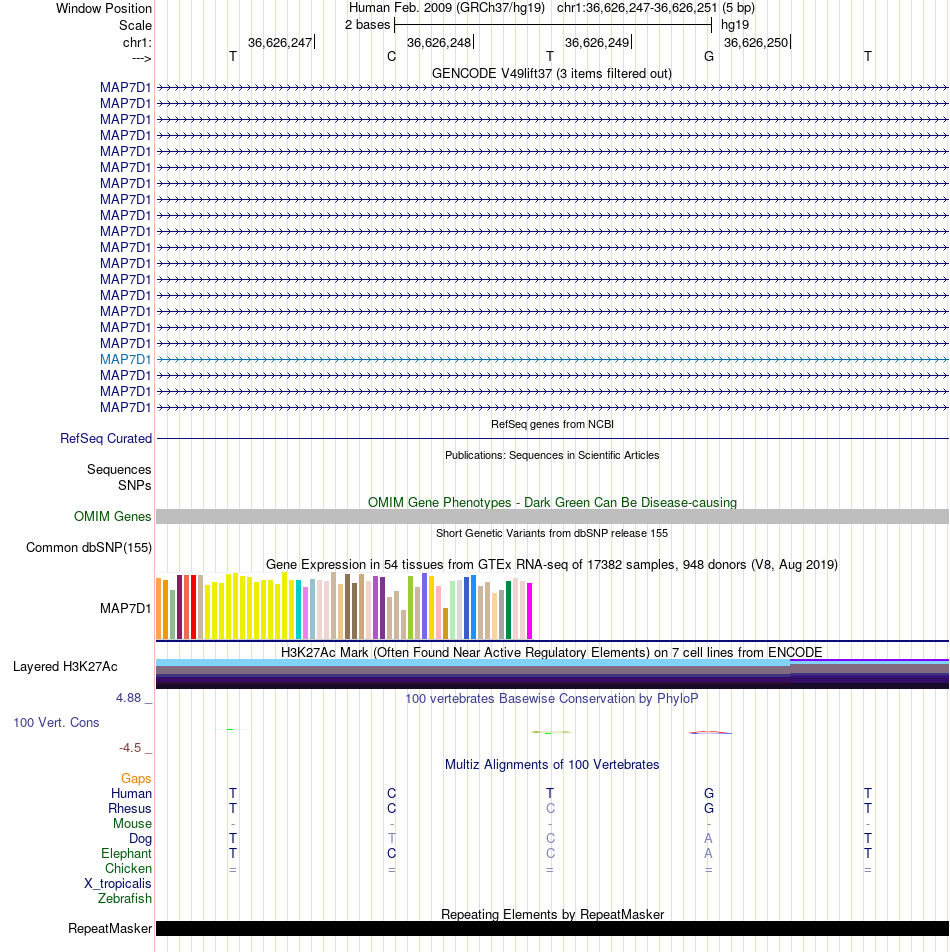The width and height of the screenshot is (950, 952).
Task: Click the 'Human' species label
Action: click(131, 794)
